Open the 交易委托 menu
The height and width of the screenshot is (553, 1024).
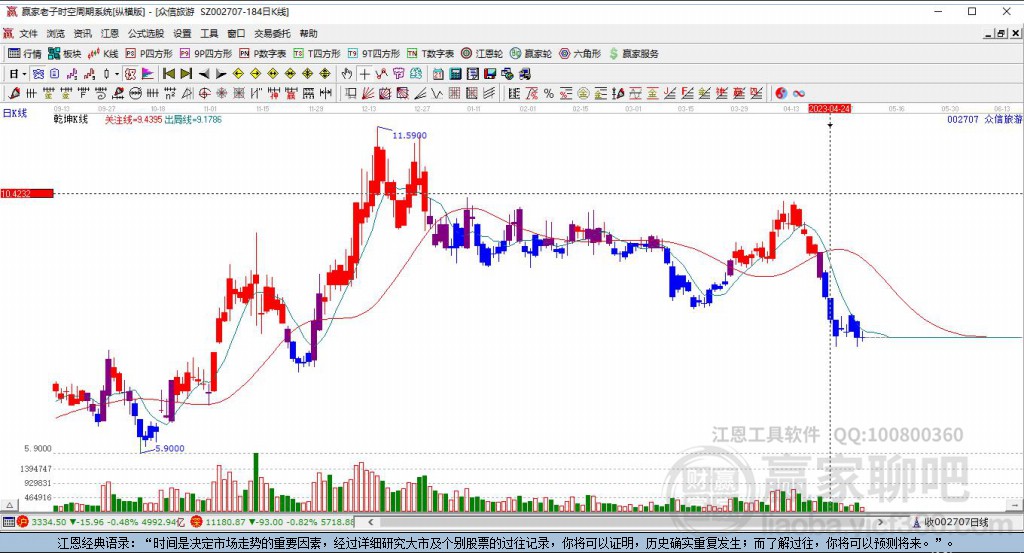click(272, 33)
